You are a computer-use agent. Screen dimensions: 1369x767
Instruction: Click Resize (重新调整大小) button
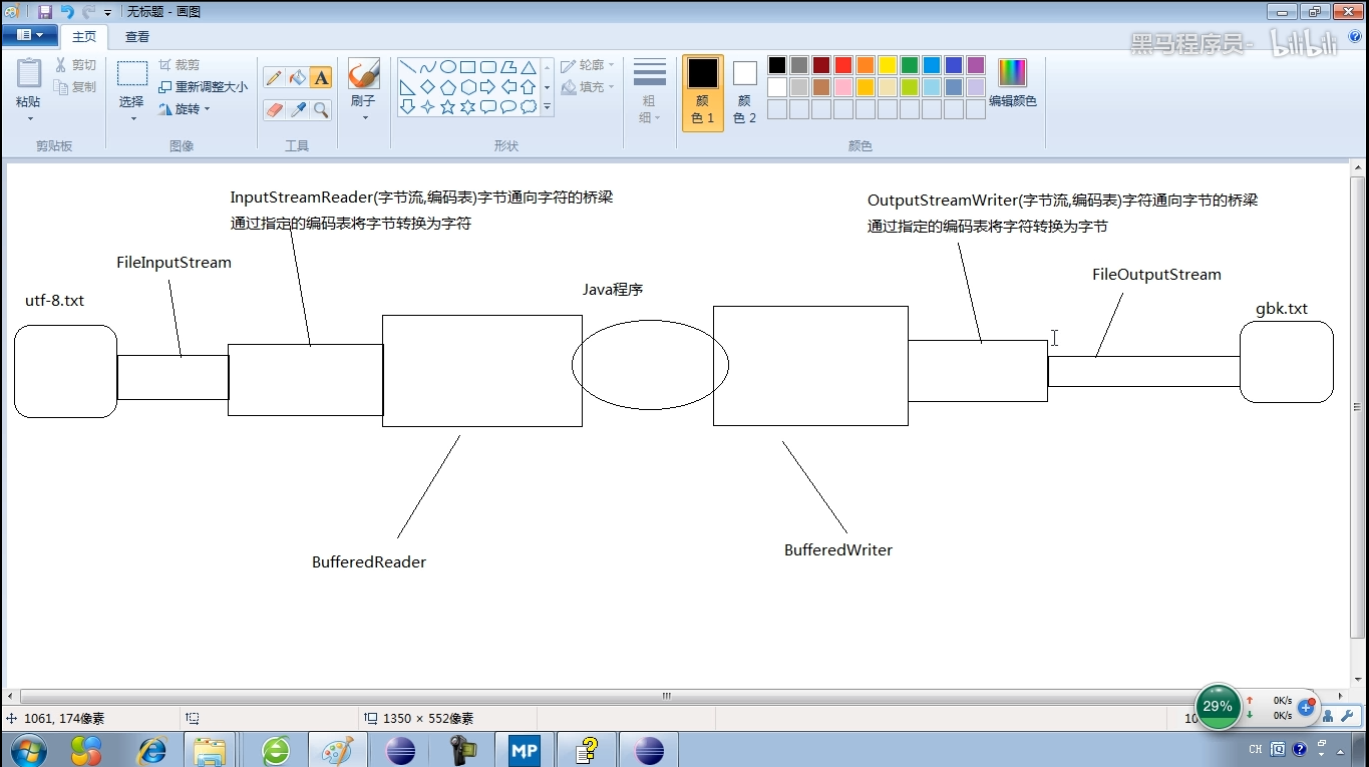[x=203, y=87]
